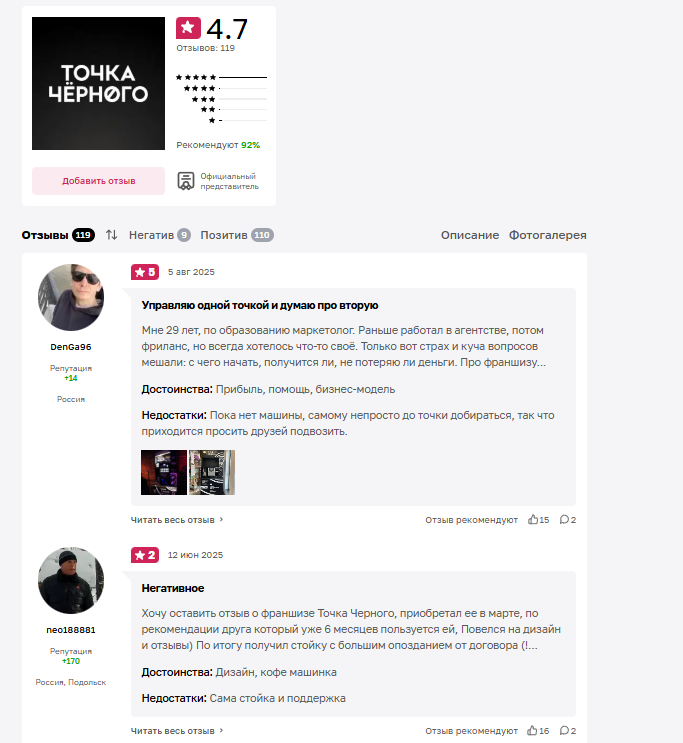
Task: Click the Добавить отзыв button
Action: click(98, 181)
